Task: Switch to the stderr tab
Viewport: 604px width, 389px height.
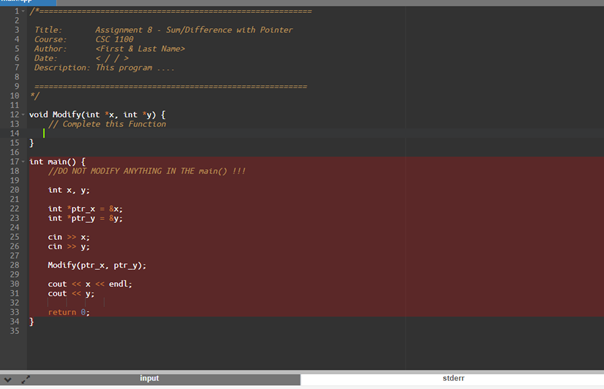Action: pyautogui.click(x=453, y=379)
